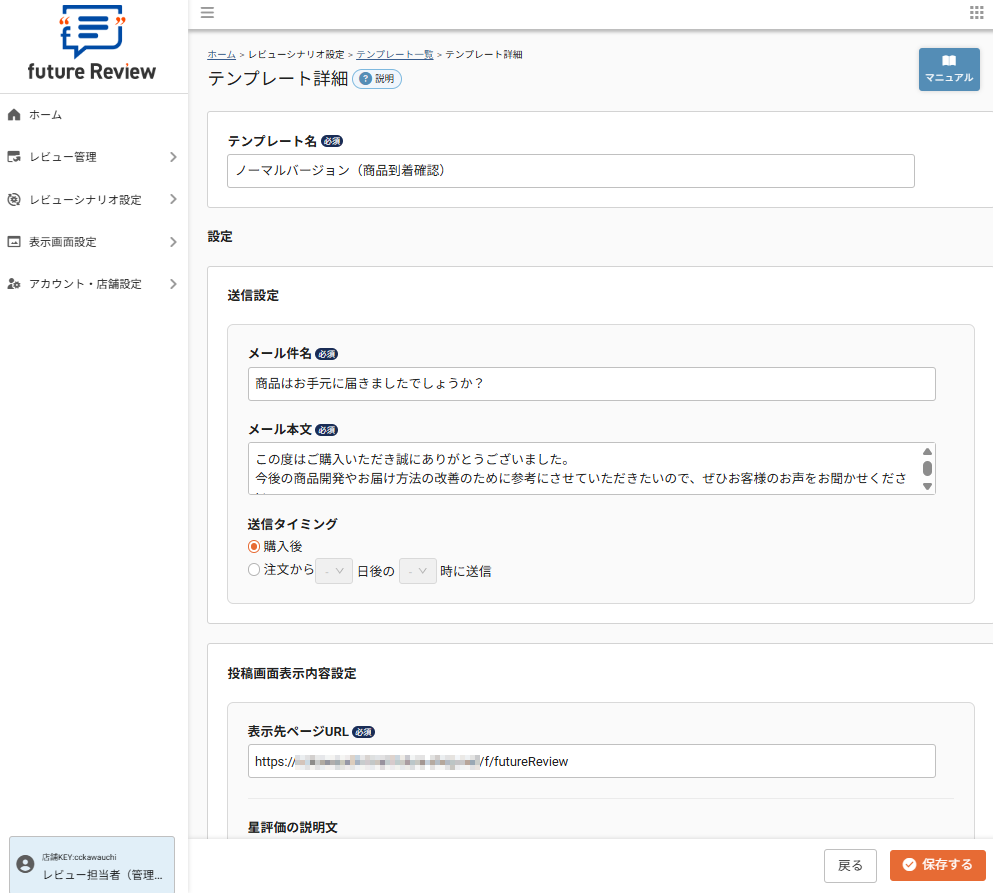Select the ホーム home icon in sidebar
Screen dimensions: 993x893
point(14,114)
